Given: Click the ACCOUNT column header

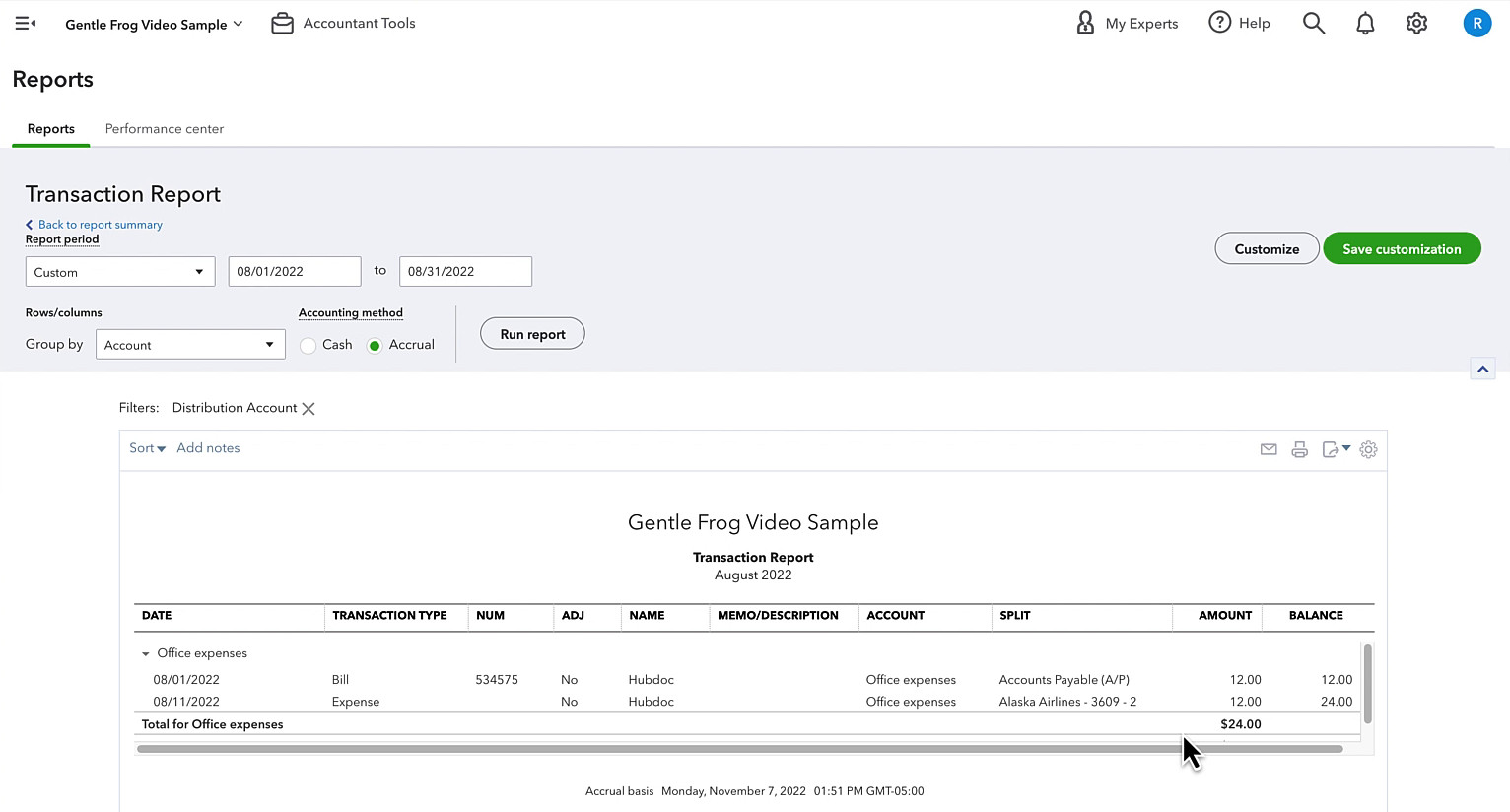Looking at the screenshot, I should (895, 615).
